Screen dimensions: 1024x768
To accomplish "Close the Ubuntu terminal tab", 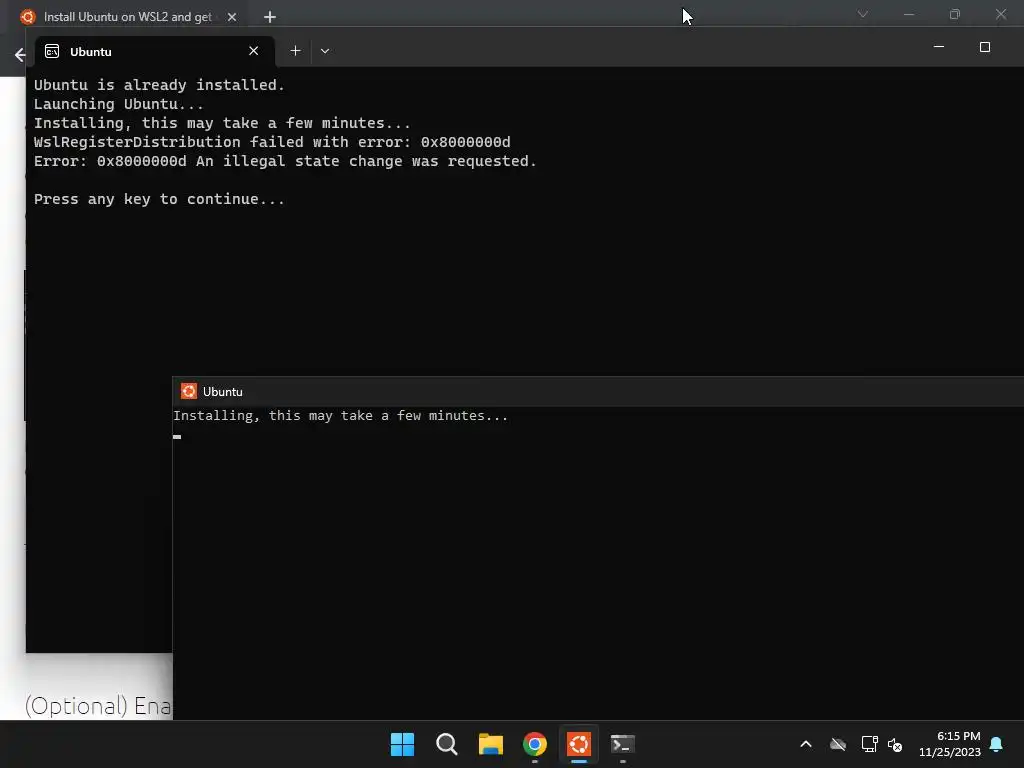I will click(253, 51).
